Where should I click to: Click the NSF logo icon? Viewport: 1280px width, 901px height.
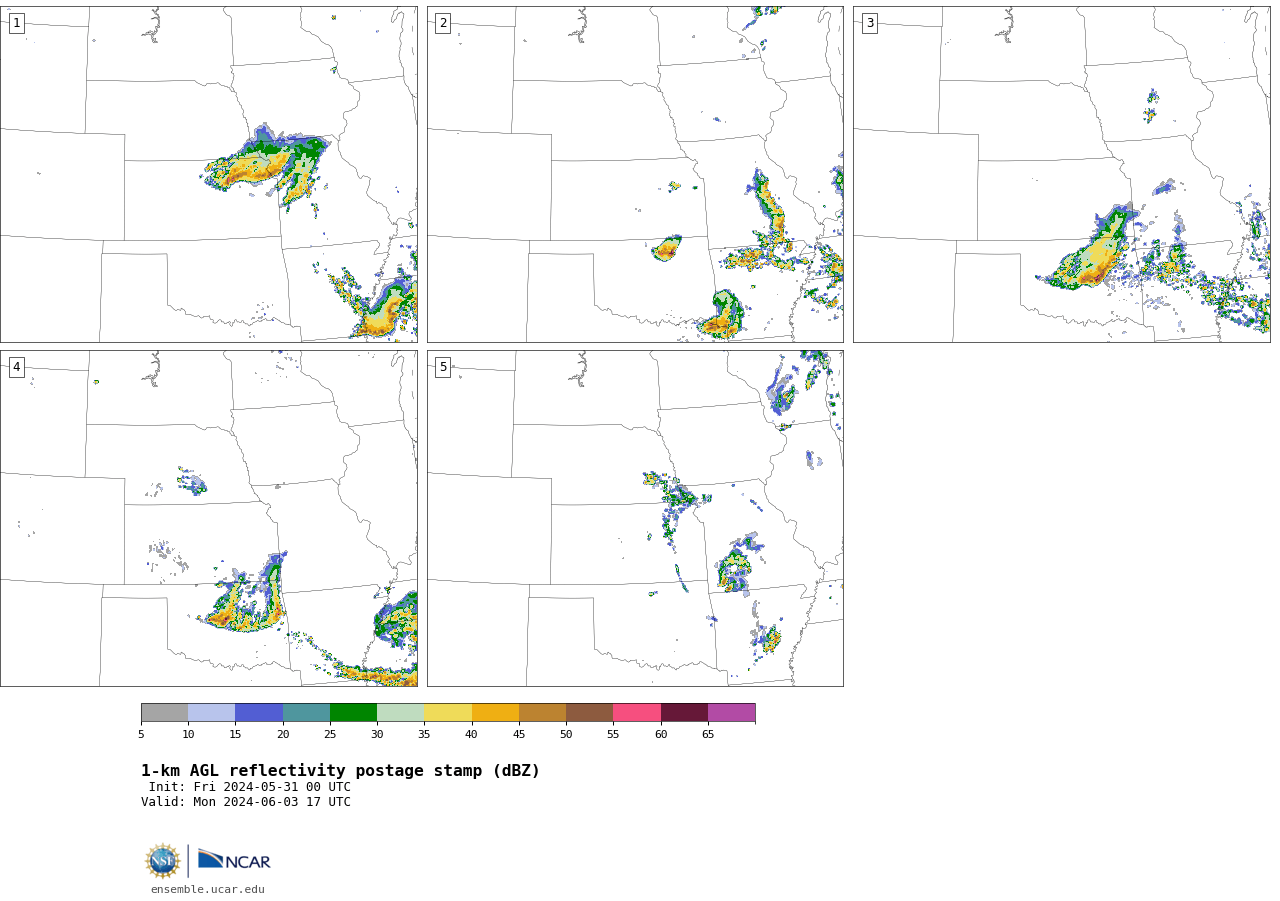163,861
